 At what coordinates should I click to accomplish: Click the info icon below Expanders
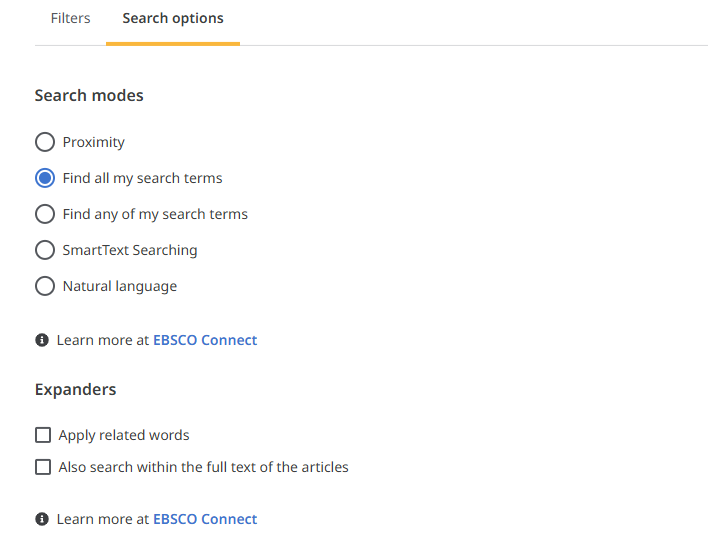tap(42, 519)
